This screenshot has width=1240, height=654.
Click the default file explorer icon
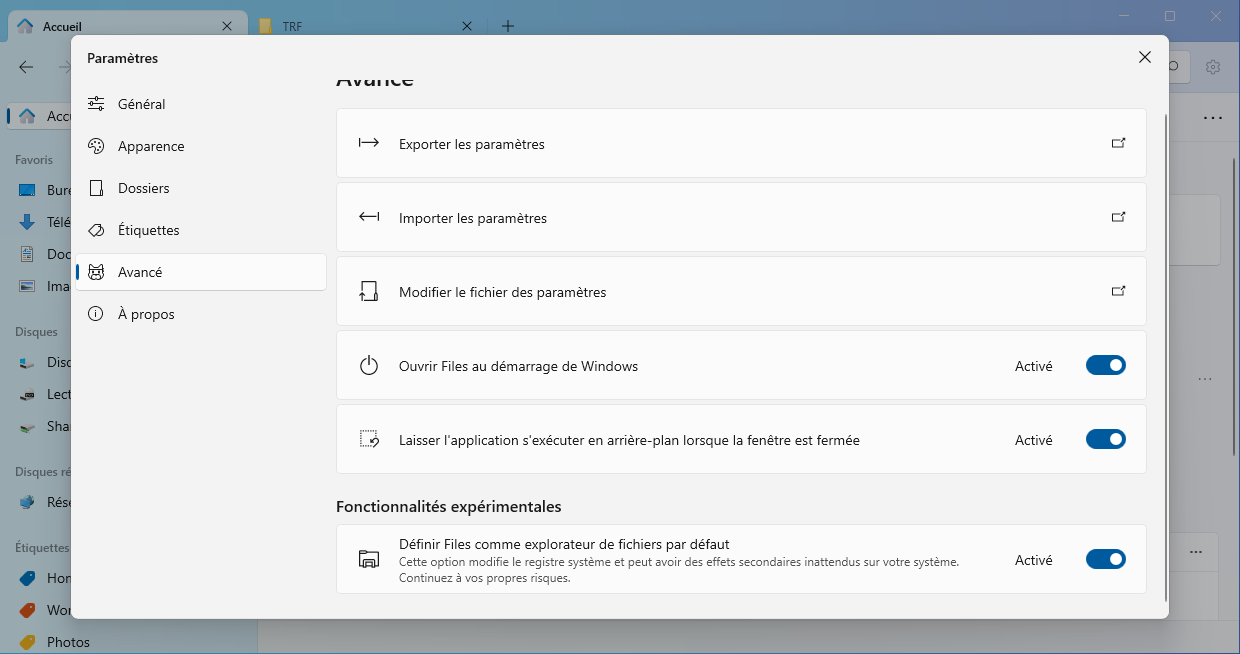(x=369, y=559)
